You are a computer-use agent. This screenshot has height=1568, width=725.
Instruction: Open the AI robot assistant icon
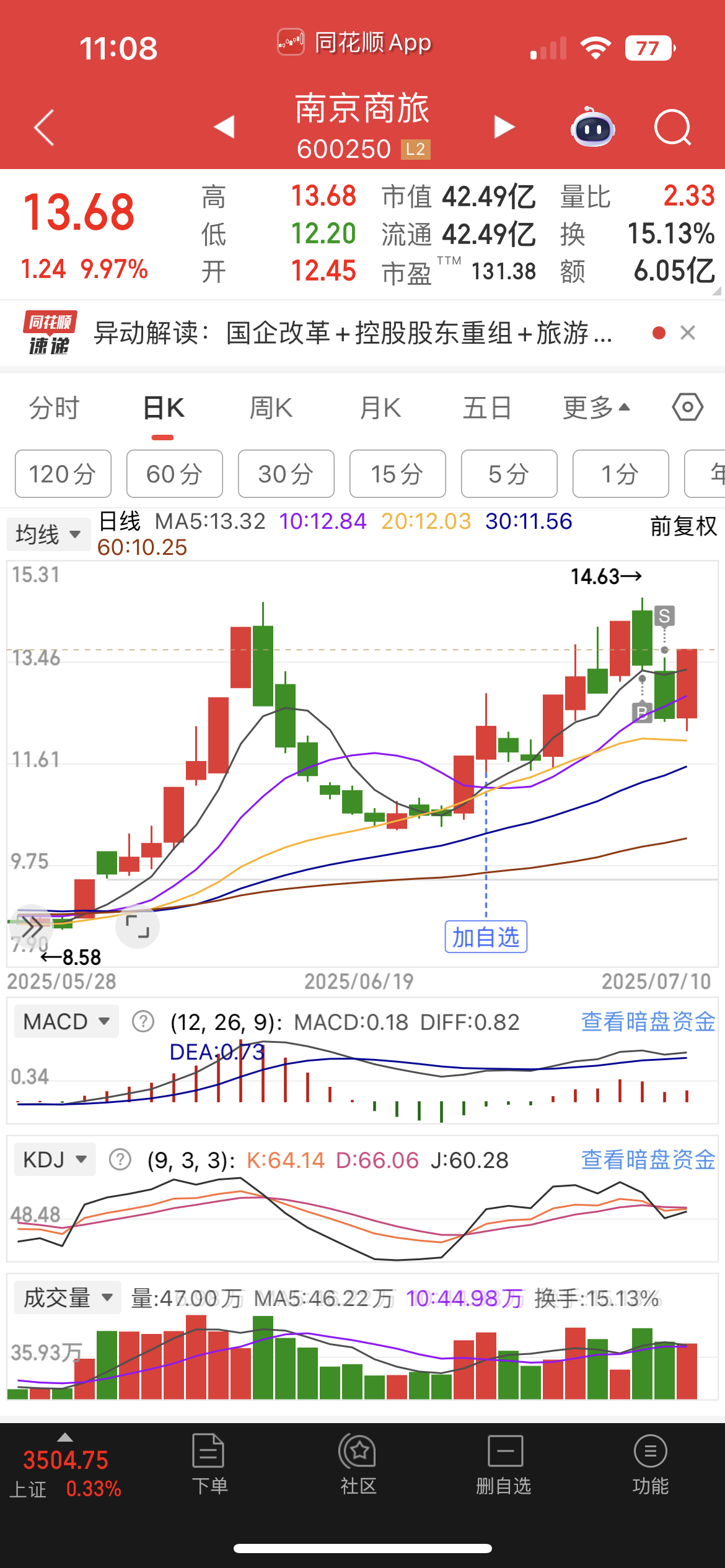coord(592,127)
